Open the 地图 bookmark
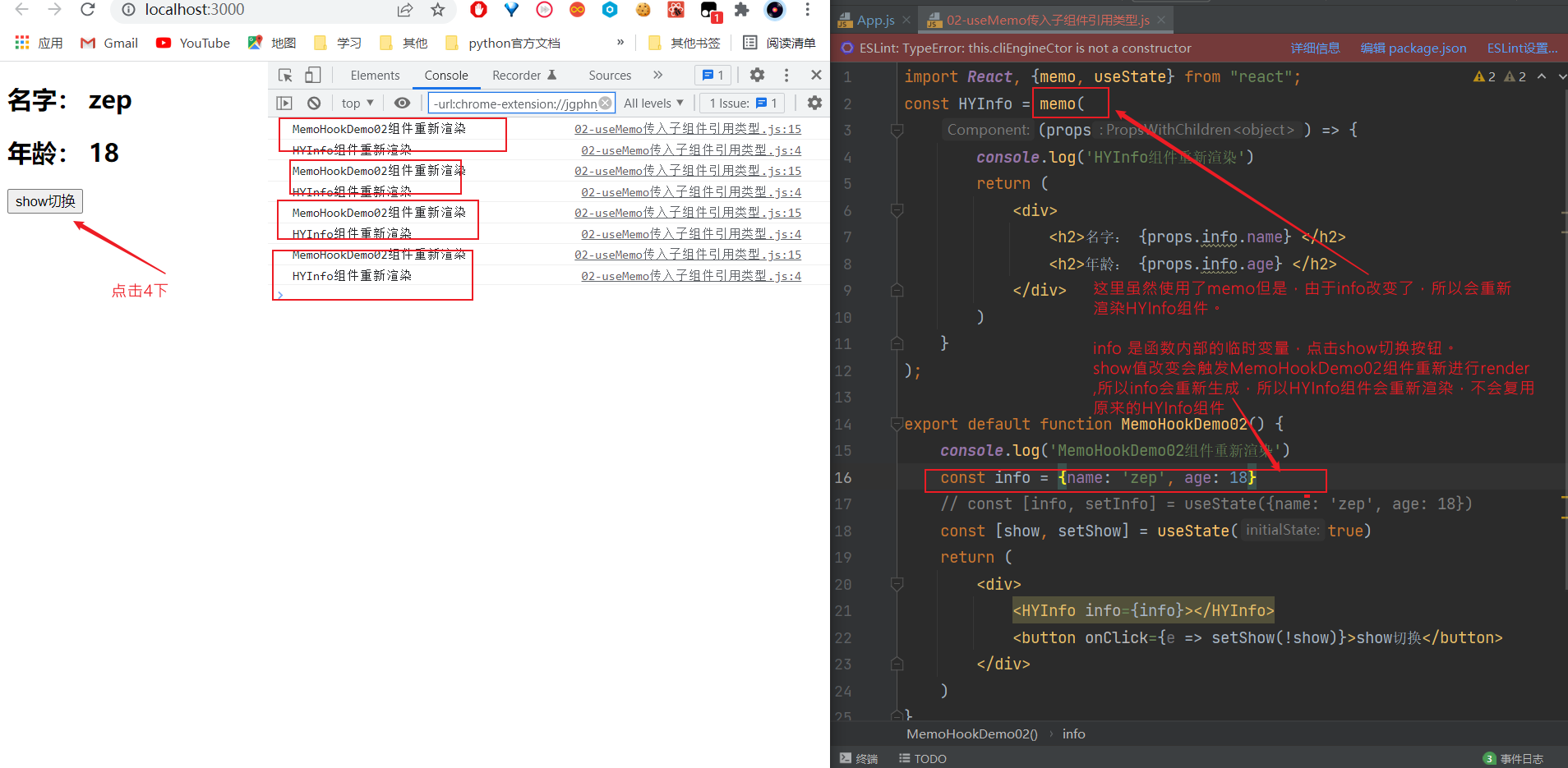Image resolution: width=1568 pixels, height=768 pixels. coord(272,43)
